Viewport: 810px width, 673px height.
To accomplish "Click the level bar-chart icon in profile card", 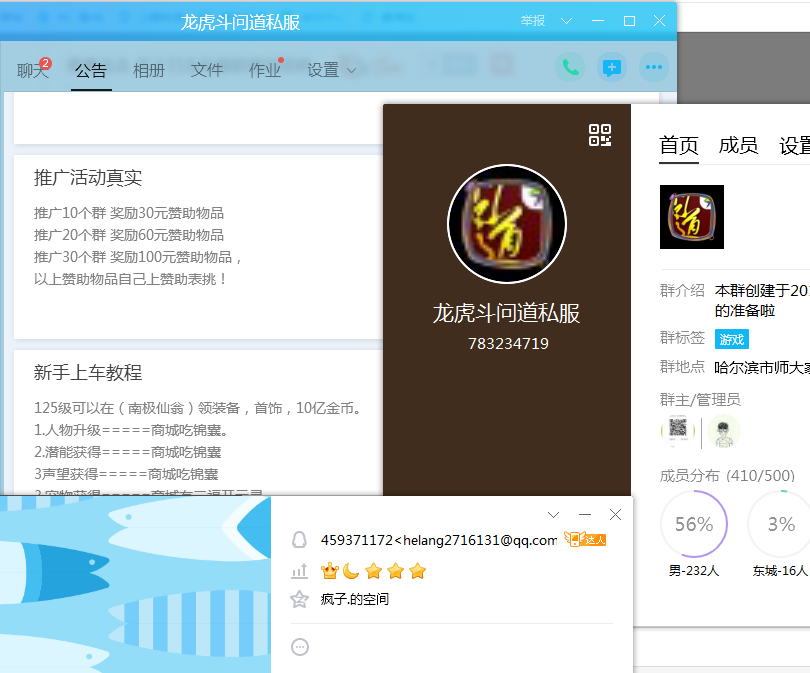I will pos(298,571).
